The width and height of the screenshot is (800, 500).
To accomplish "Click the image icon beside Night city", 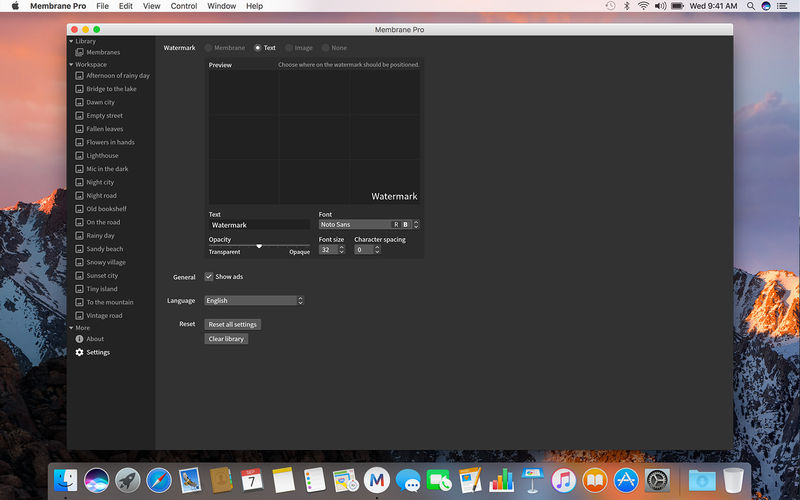I will (79, 182).
